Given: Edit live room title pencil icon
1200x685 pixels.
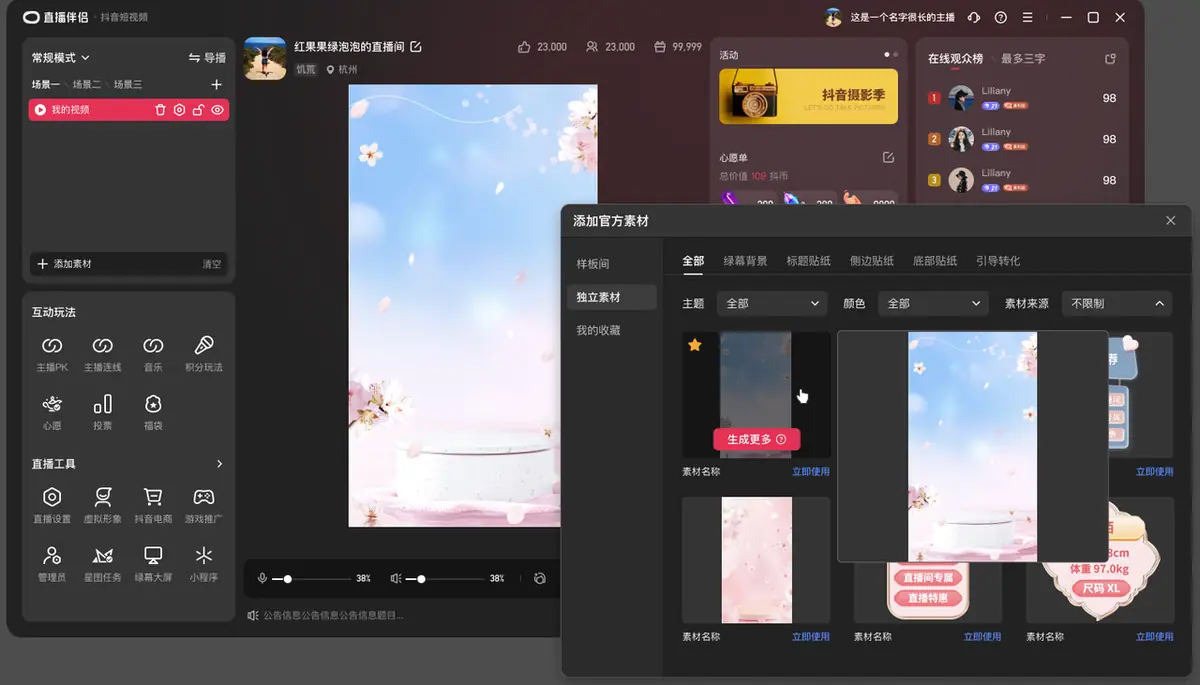Looking at the screenshot, I should pos(416,47).
